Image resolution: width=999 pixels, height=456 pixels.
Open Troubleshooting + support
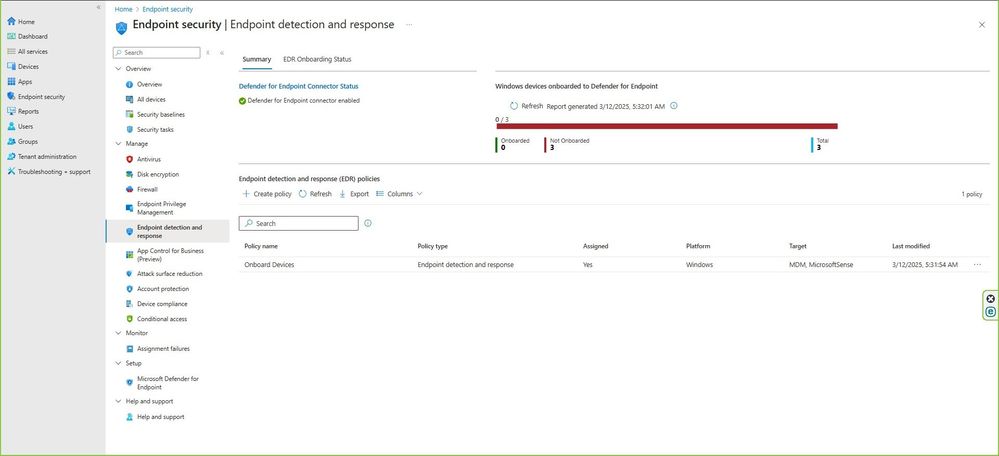click(x=49, y=171)
